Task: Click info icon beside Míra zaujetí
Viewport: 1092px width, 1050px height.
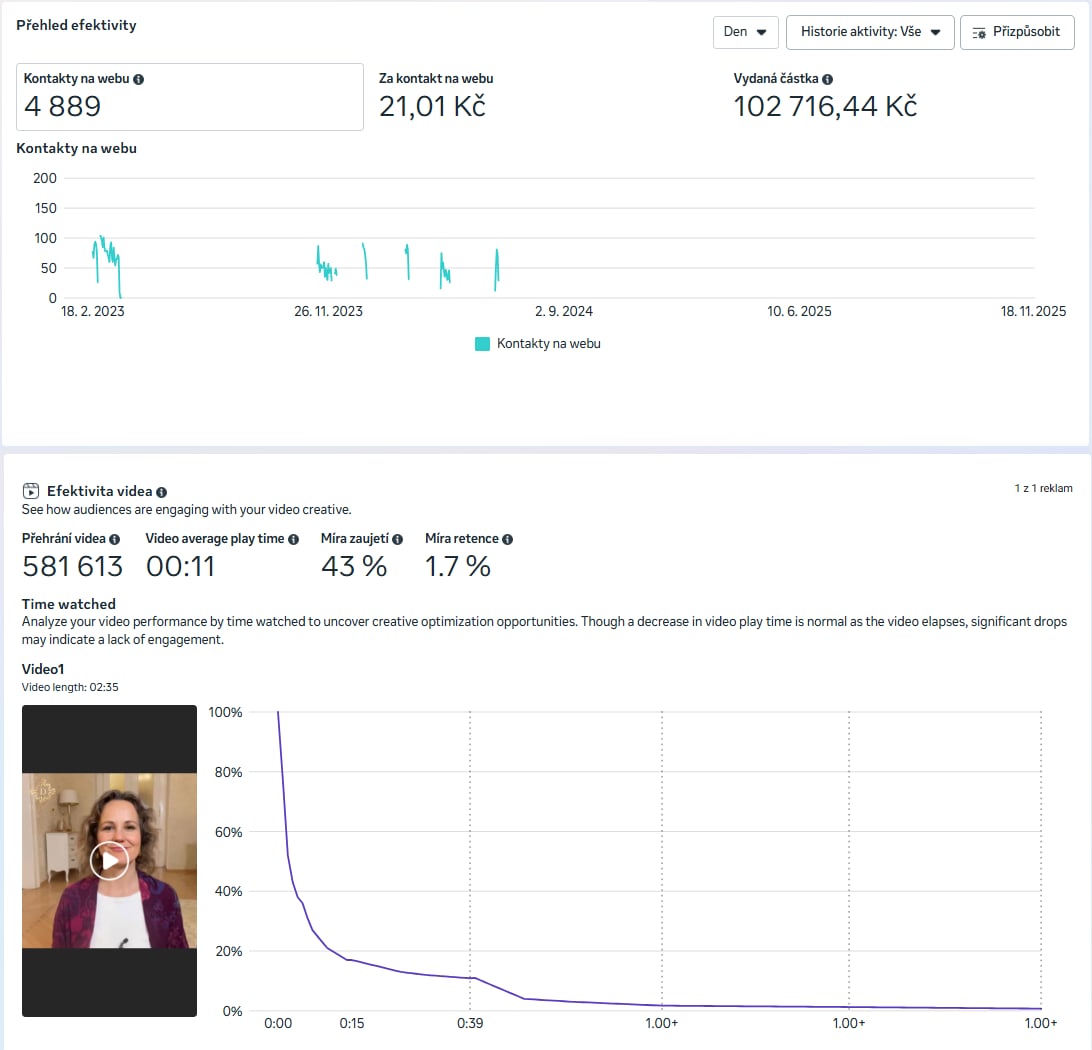Action: (x=398, y=539)
